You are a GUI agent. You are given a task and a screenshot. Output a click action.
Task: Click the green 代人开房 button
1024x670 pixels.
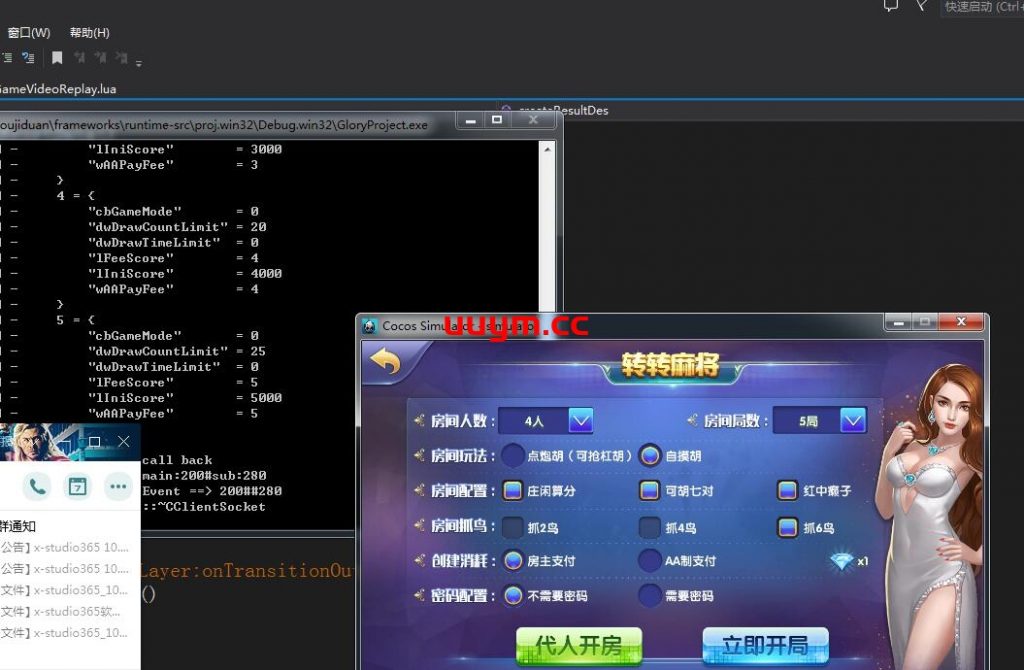click(x=578, y=646)
